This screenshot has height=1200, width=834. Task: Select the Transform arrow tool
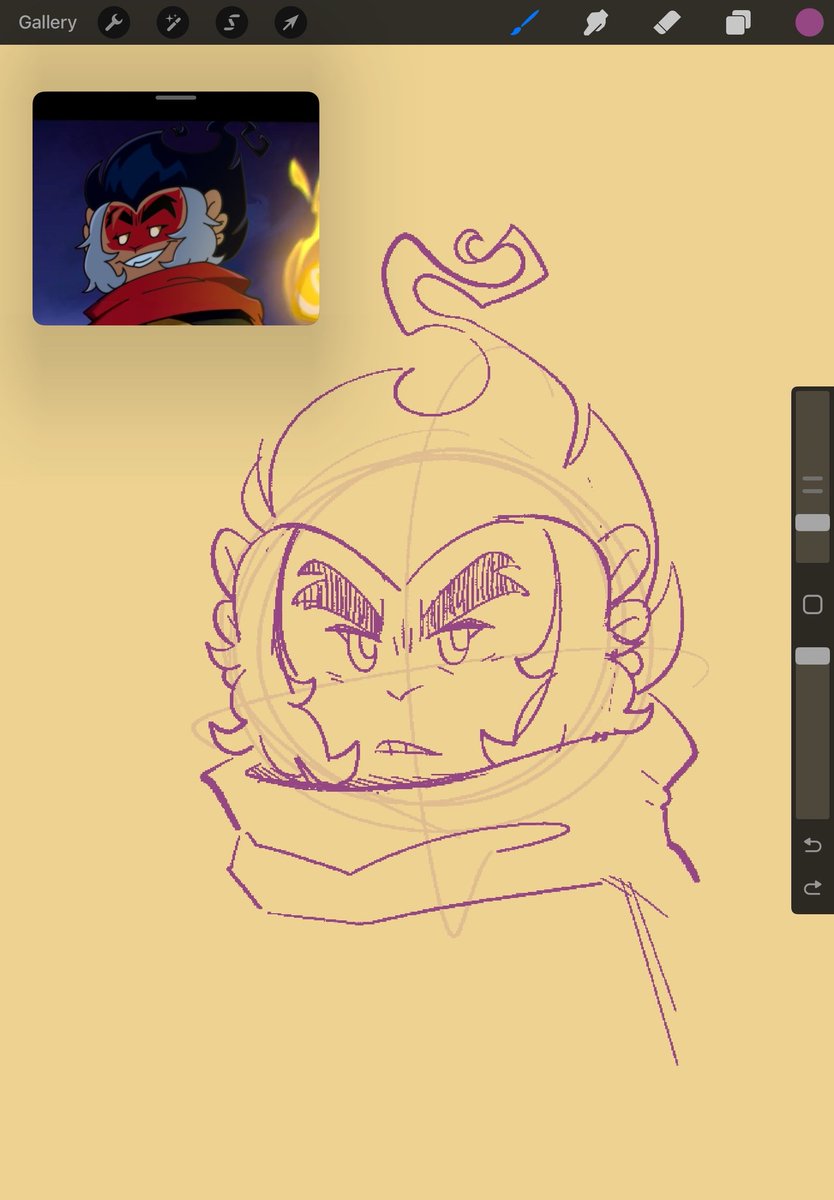click(x=289, y=22)
